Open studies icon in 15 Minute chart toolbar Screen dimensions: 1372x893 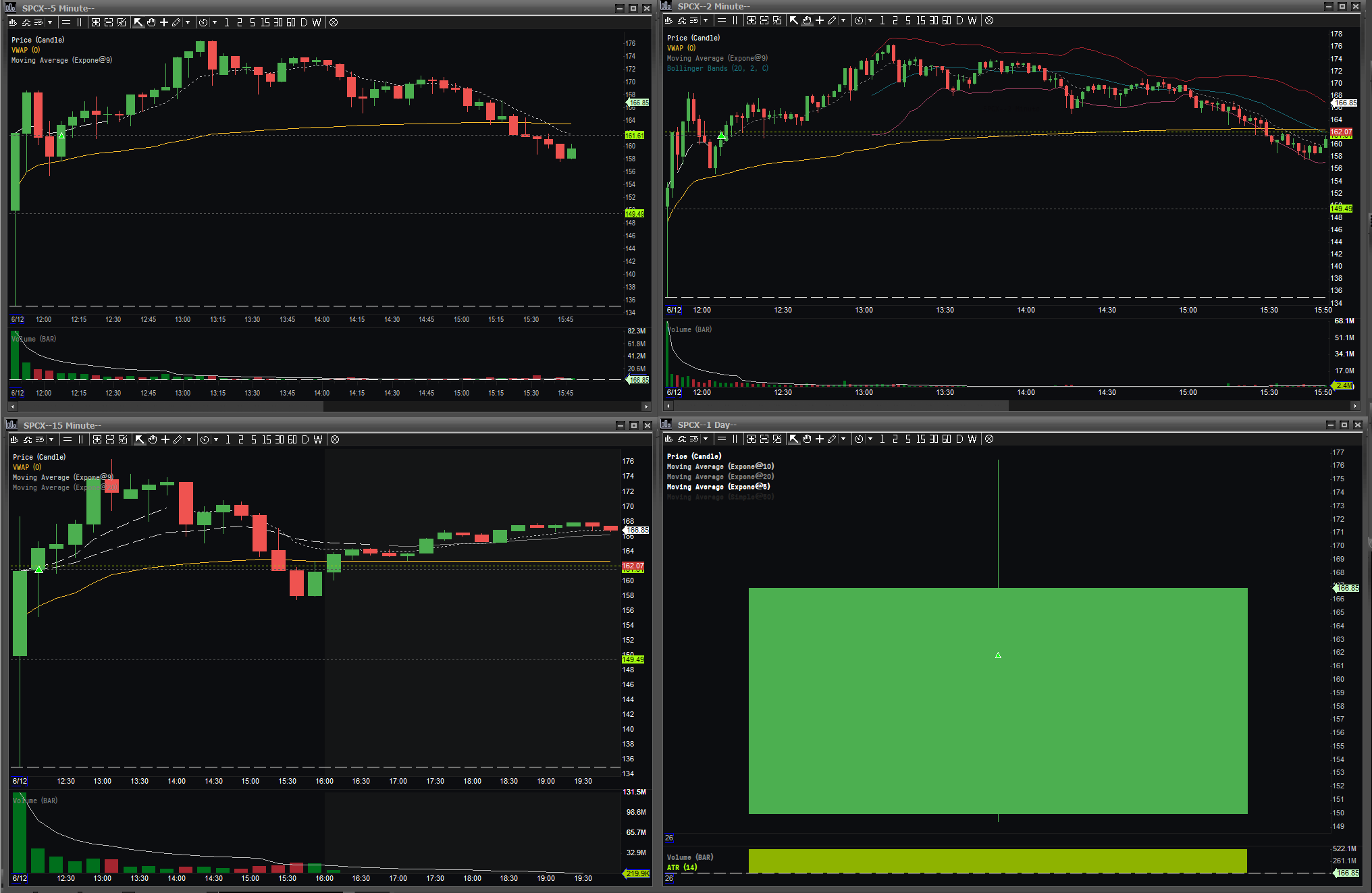pos(28,439)
